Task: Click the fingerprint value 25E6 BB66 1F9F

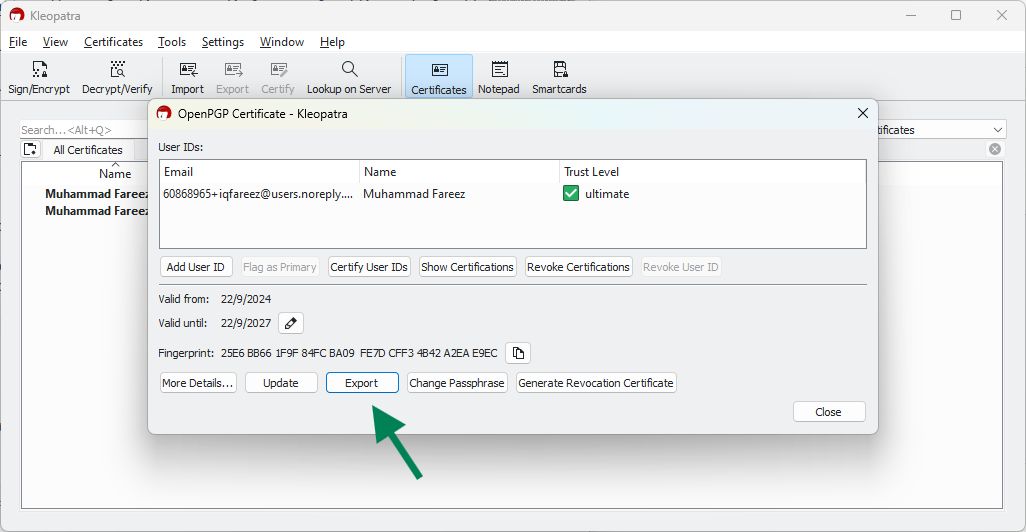Action: click(x=359, y=353)
